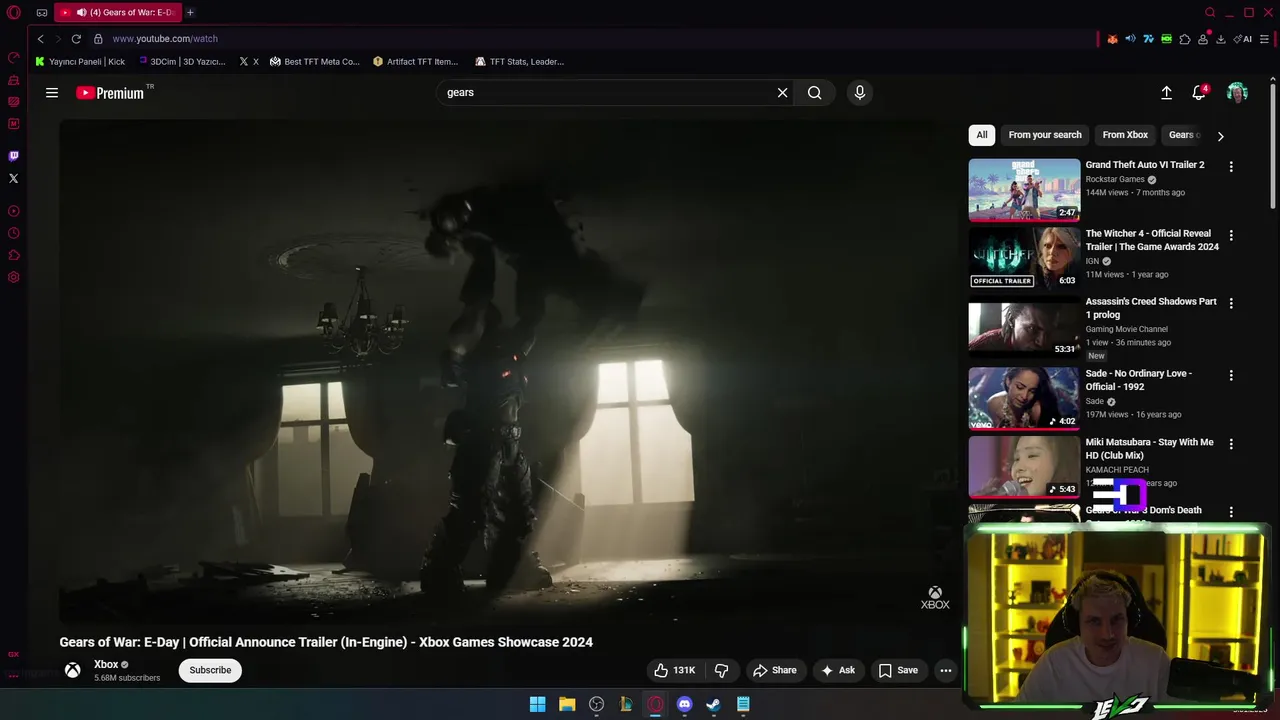1280x720 pixels.
Task: Open the YouTube hamburger guide menu
Action: coord(52,93)
